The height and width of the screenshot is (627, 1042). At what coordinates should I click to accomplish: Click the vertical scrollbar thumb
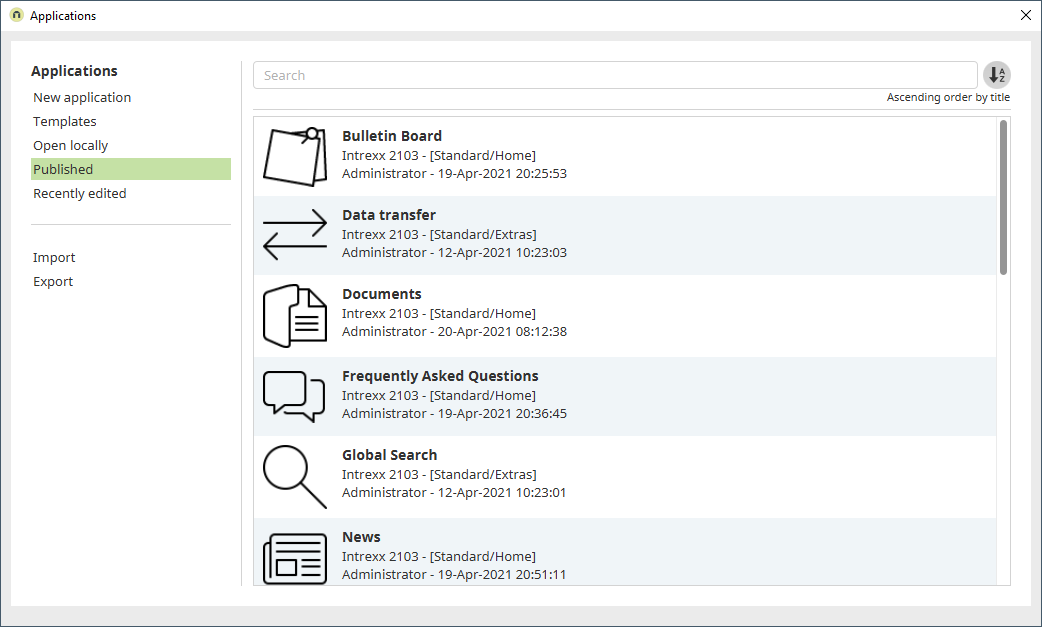click(1003, 197)
